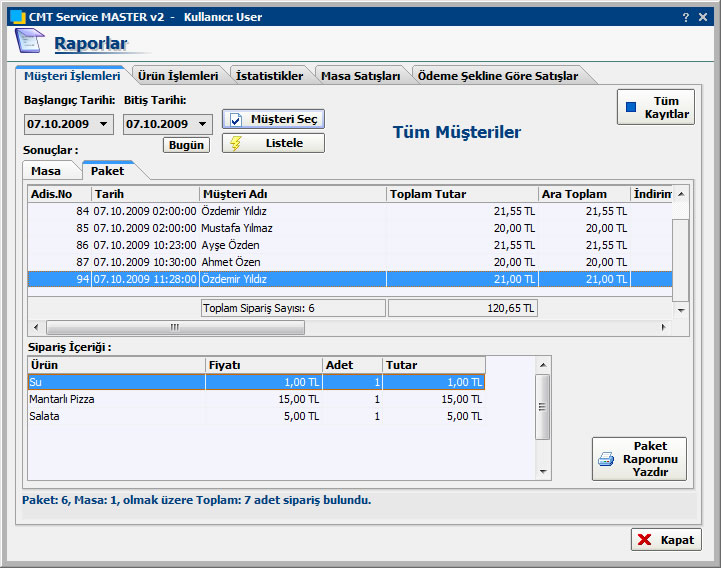Switch to the Ürün İşlemleri tab

(x=177, y=76)
